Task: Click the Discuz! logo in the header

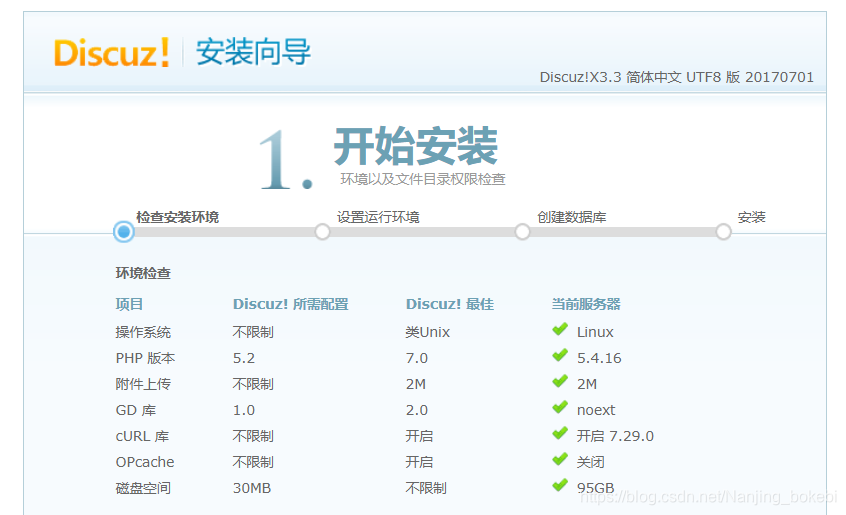Action: [x=112, y=52]
